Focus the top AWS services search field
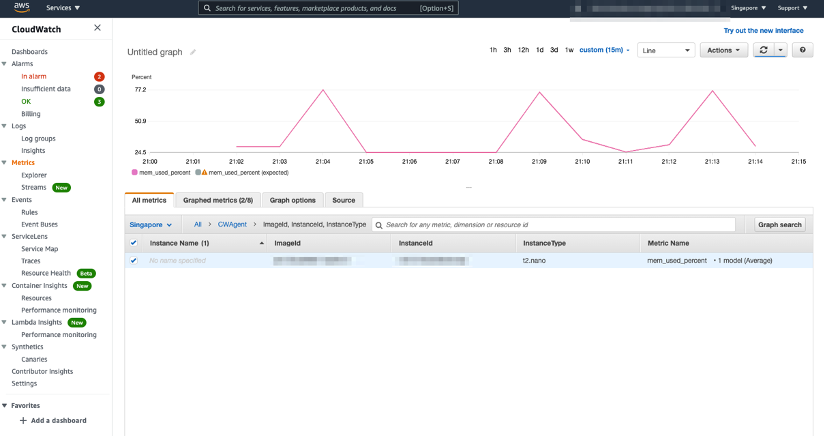Screen dimensions: 824x437 [328, 8]
